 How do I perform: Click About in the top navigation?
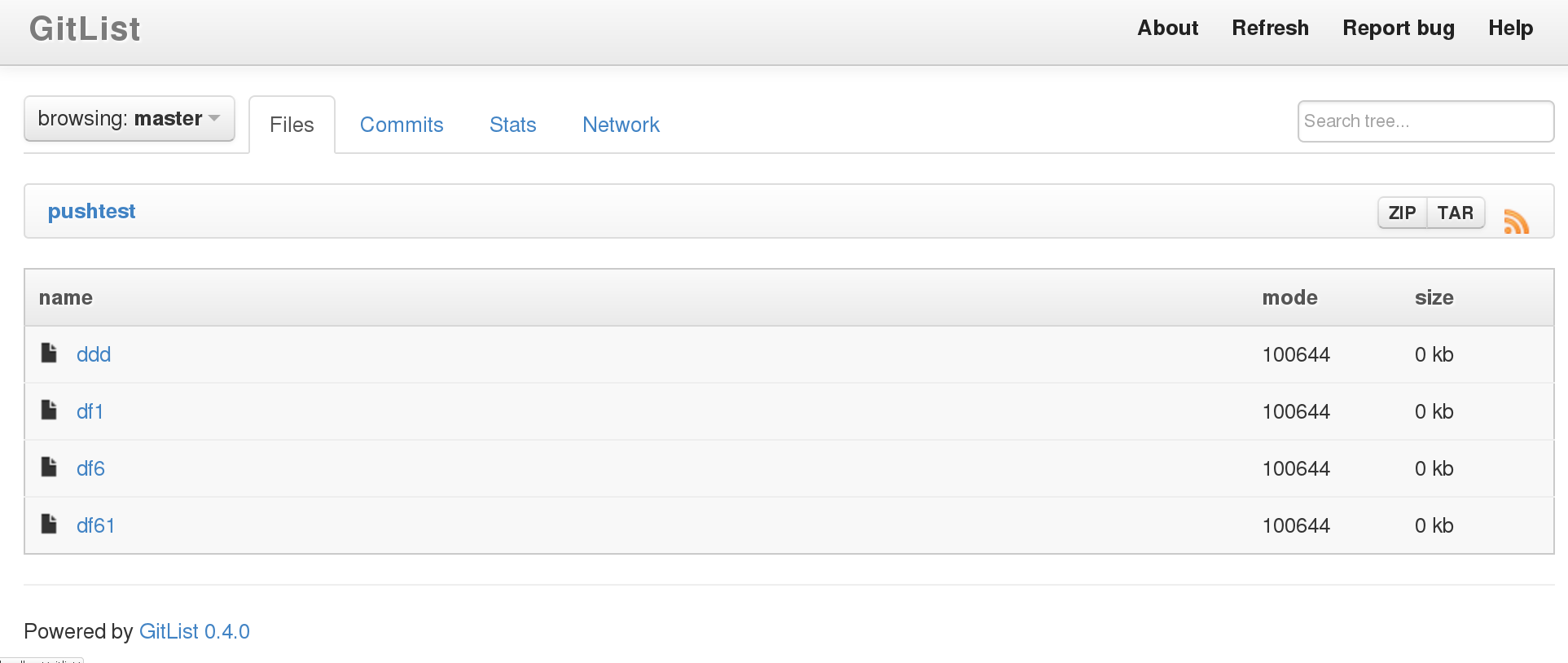click(x=1167, y=28)
